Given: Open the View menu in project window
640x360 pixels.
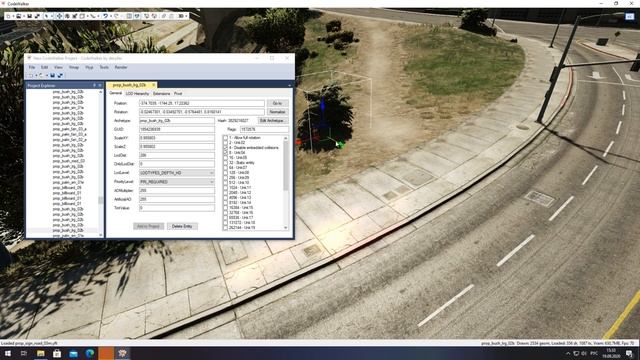Looking at the screenshot, I should tap(58, 67).
